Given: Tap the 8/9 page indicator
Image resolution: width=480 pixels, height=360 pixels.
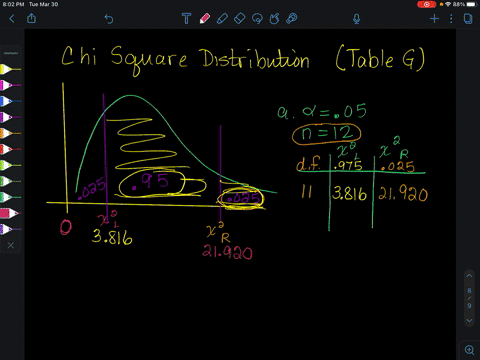Looking at the screenshot, I should point(469,298).
